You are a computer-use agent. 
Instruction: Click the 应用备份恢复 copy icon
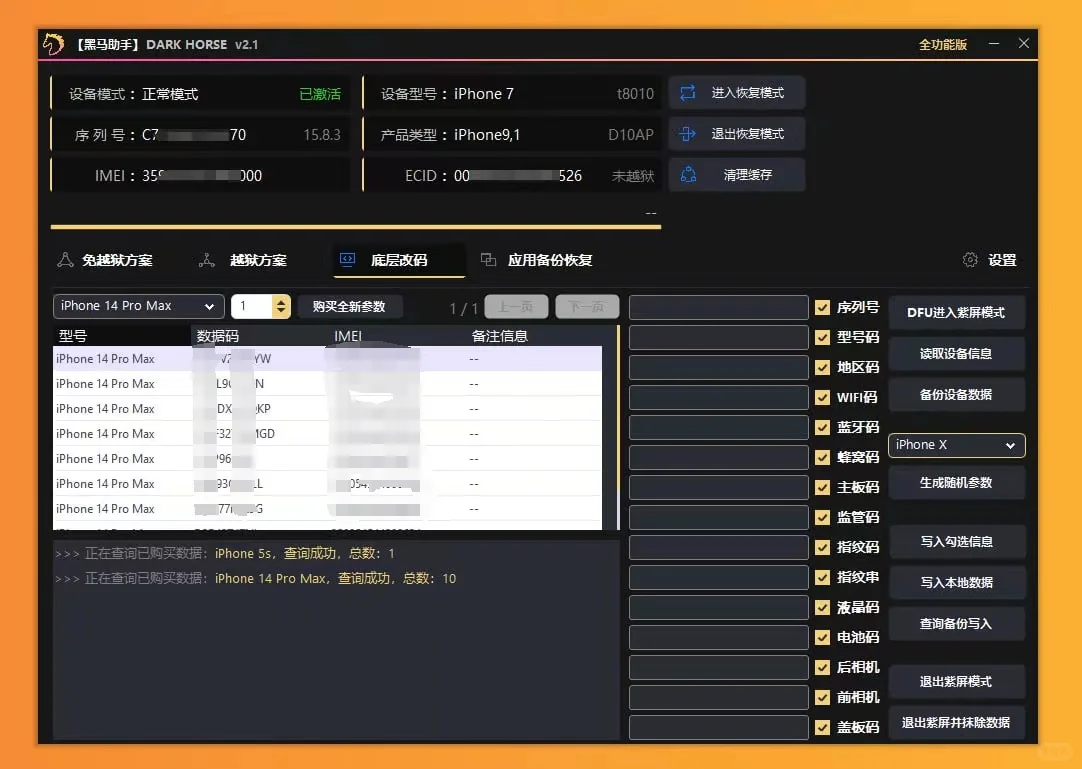488,260
